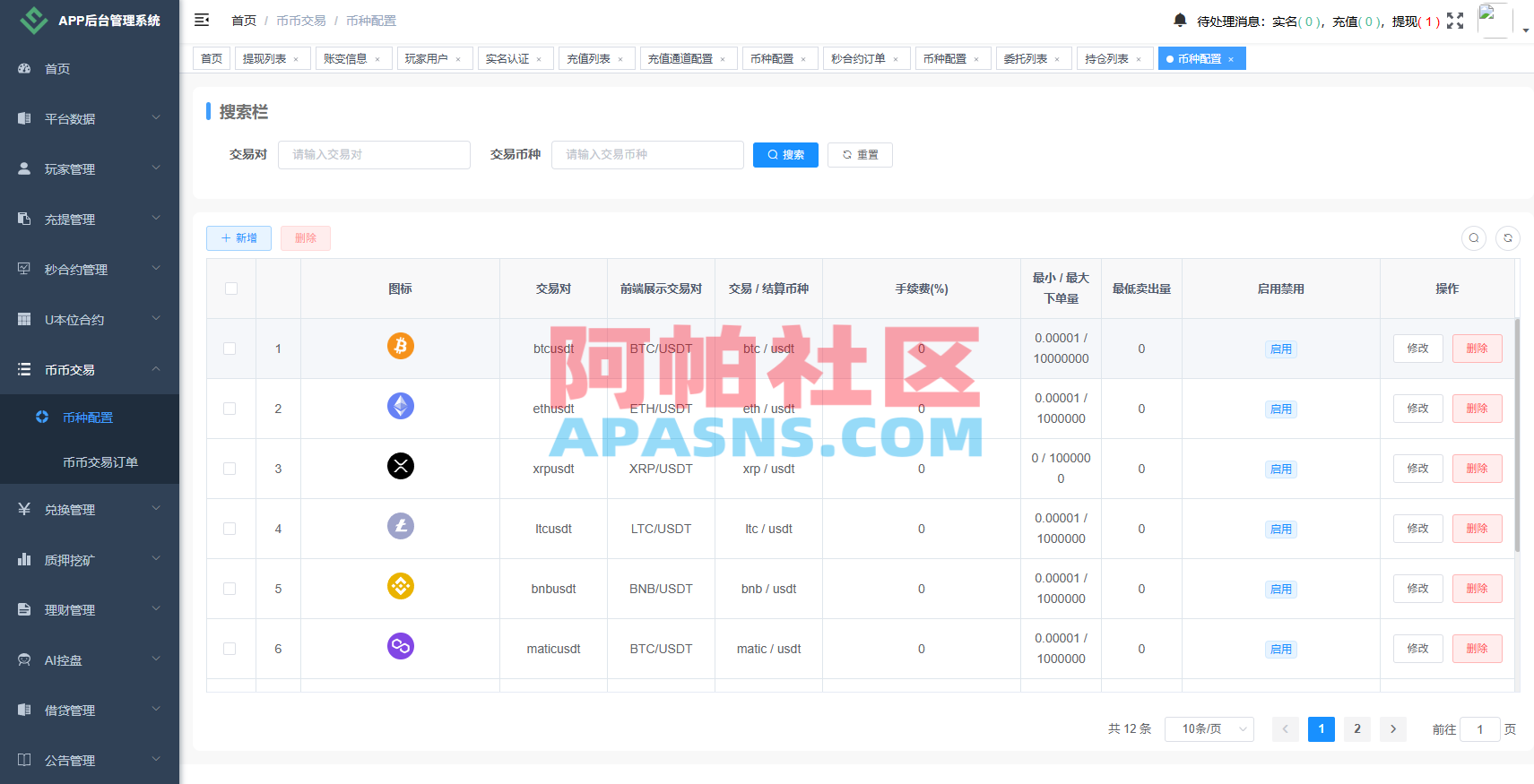Open 币币交易订单 submenu item
This screenshot has width=1534, height=784.
(x=90, y=462)
